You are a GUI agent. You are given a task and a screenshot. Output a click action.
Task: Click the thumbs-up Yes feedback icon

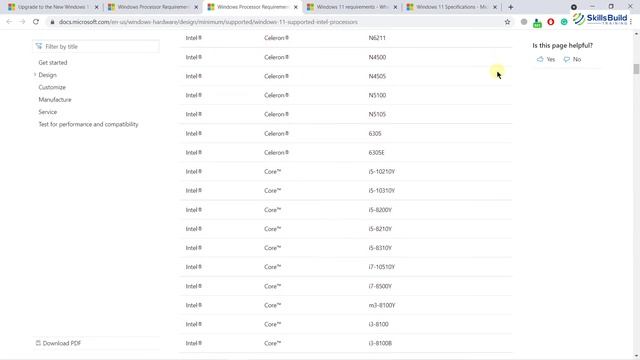[540, 59]
